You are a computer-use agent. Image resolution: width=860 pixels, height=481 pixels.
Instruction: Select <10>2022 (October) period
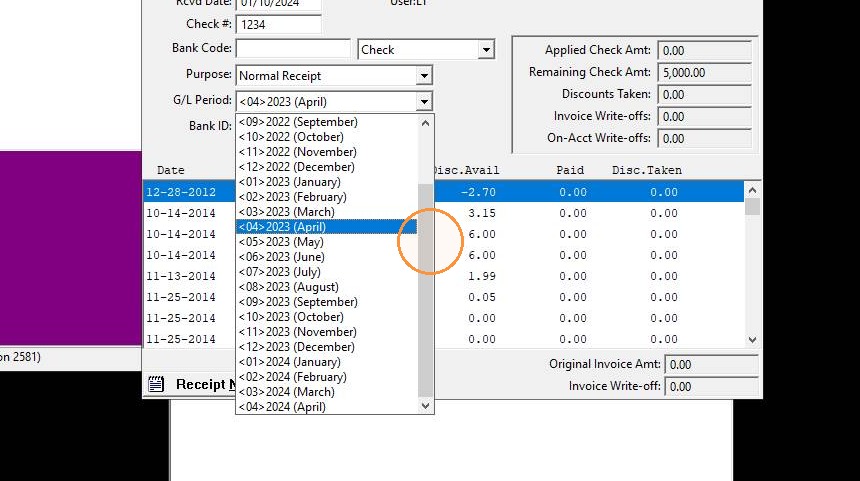coord(327,137)
